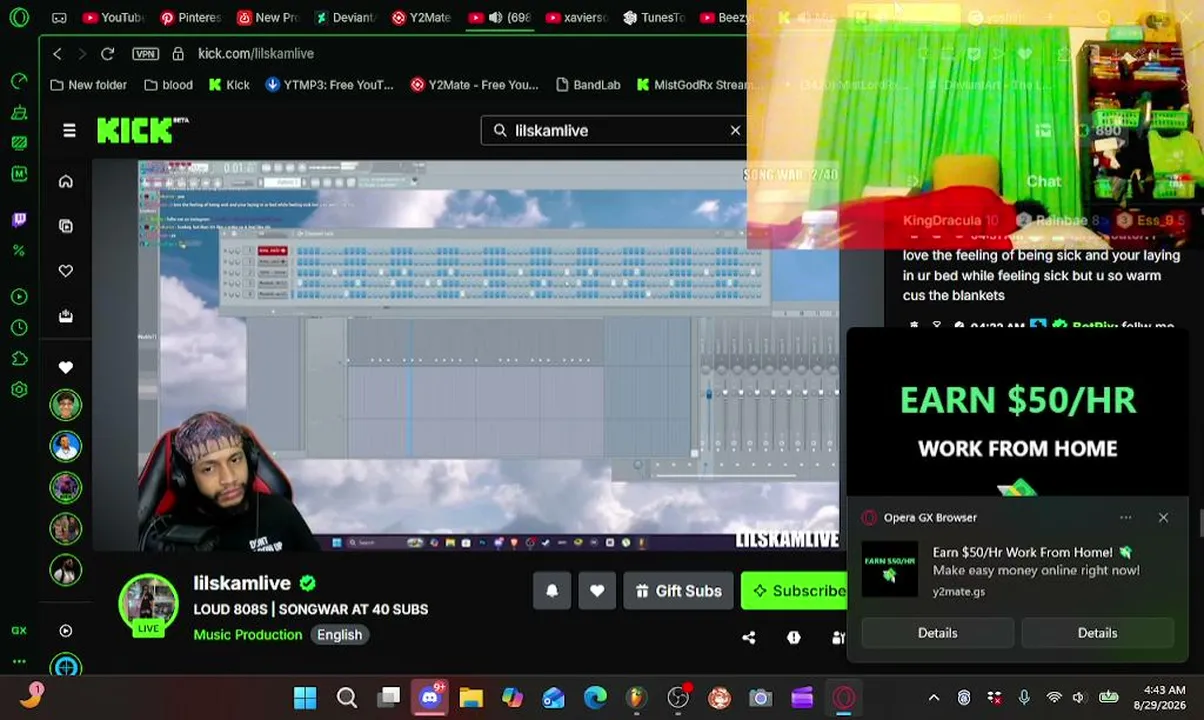This screenshot has width=1204, height=720.
Task: Open the Opera GX menu logo
Action: [19, 17]
